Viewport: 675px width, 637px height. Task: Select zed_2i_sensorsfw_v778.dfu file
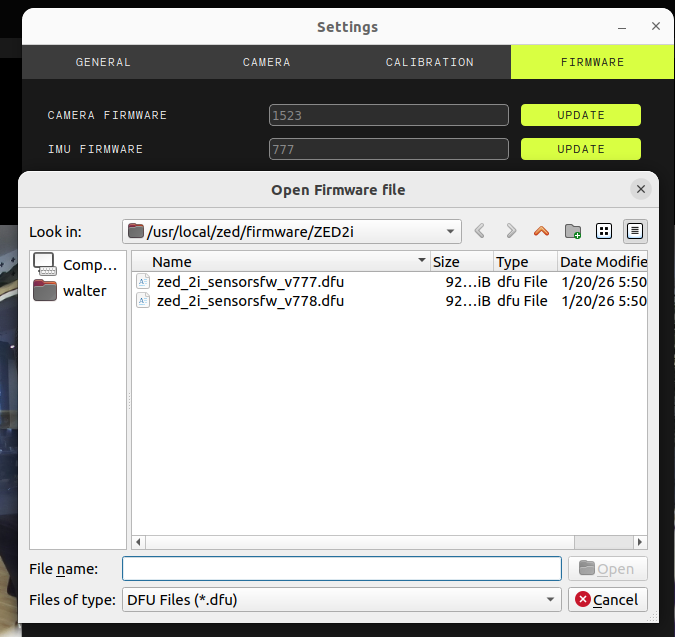click(x=250, y=300)
